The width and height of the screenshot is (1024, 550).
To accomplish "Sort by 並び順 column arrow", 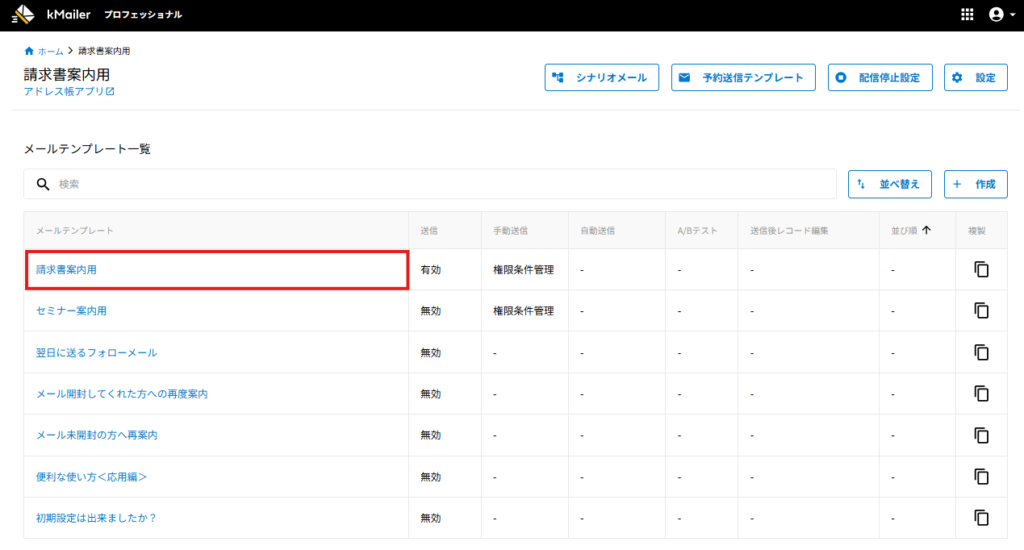I will (x=926, y=230).
